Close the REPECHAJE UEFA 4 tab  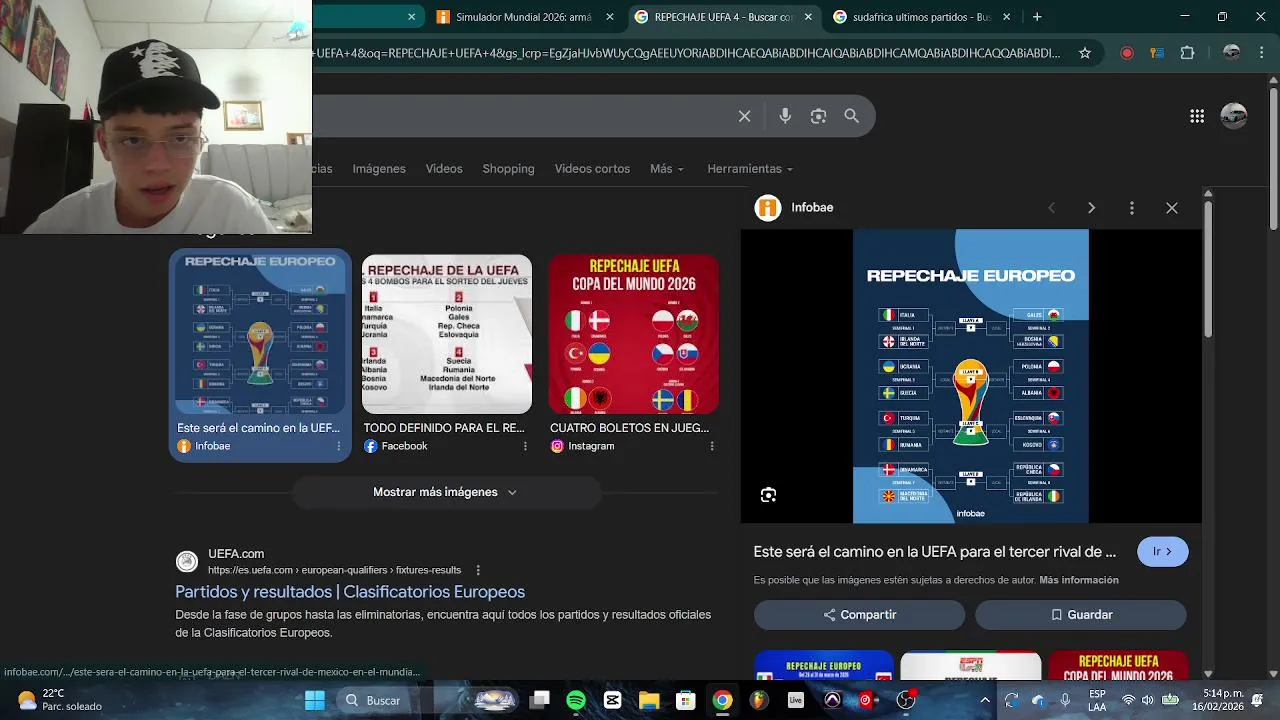click(808, 17)
